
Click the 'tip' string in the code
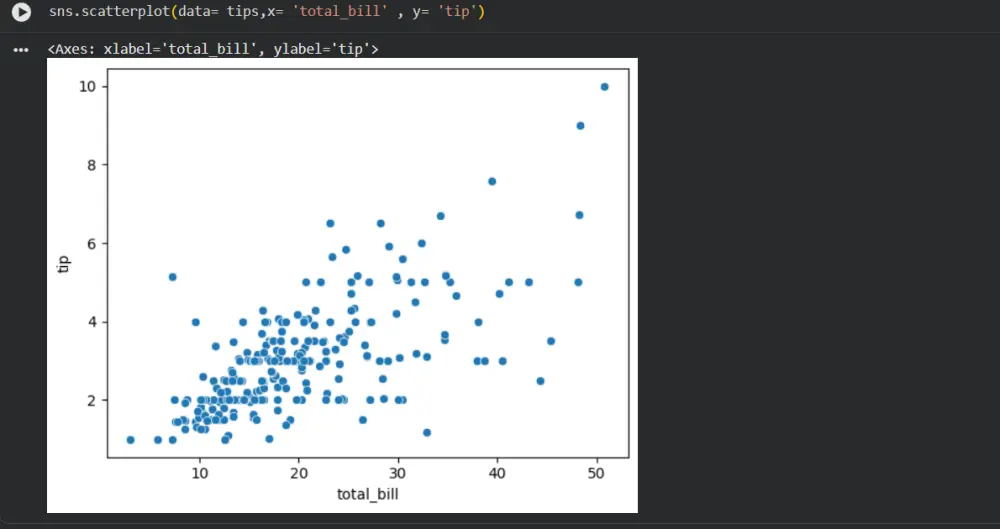(458, 12)
